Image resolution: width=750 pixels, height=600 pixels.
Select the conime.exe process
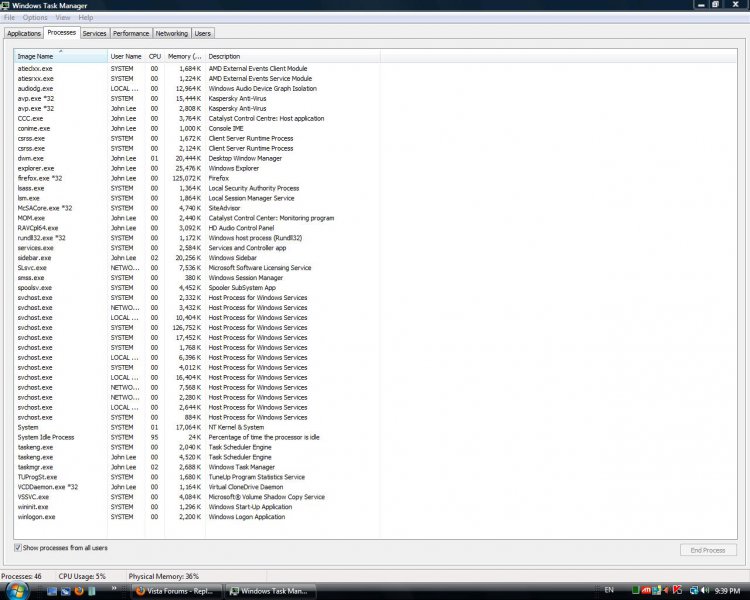tap(197, 128)
